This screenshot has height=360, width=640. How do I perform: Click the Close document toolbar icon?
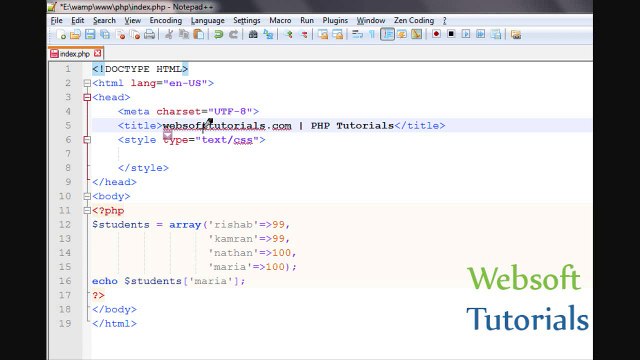point(120,35)
